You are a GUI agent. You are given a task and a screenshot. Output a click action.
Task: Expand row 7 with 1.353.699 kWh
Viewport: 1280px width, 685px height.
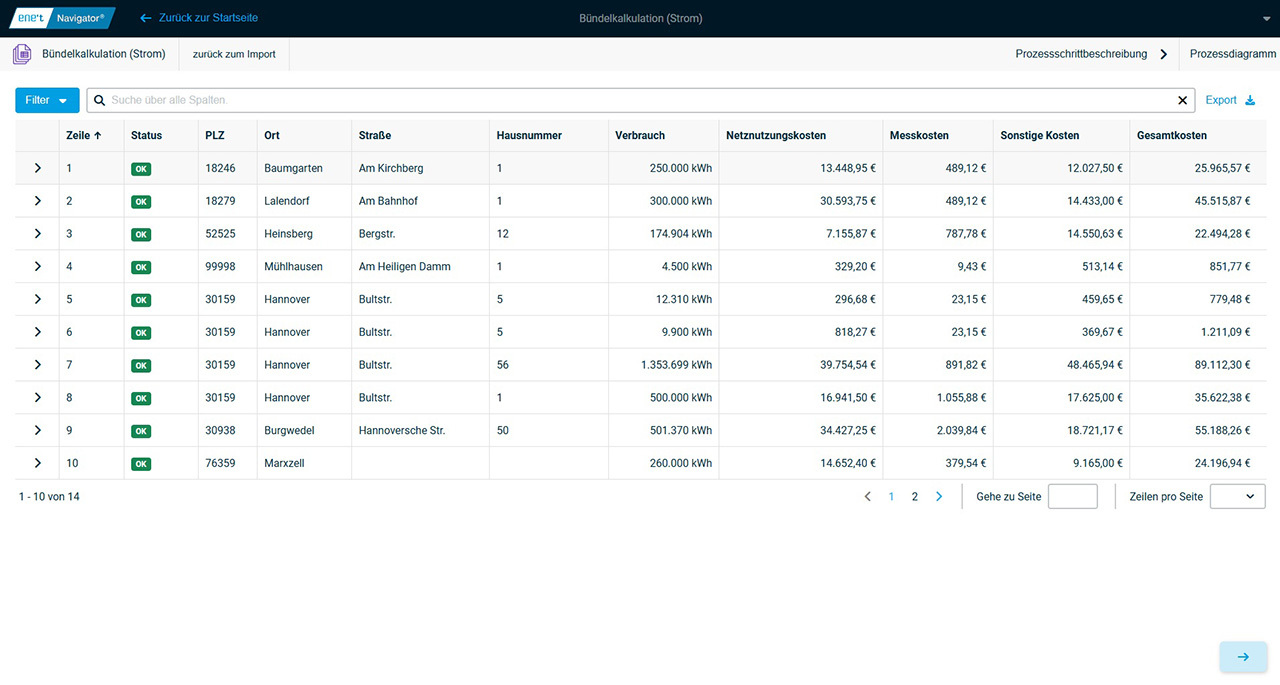click(x=38, y=365)
